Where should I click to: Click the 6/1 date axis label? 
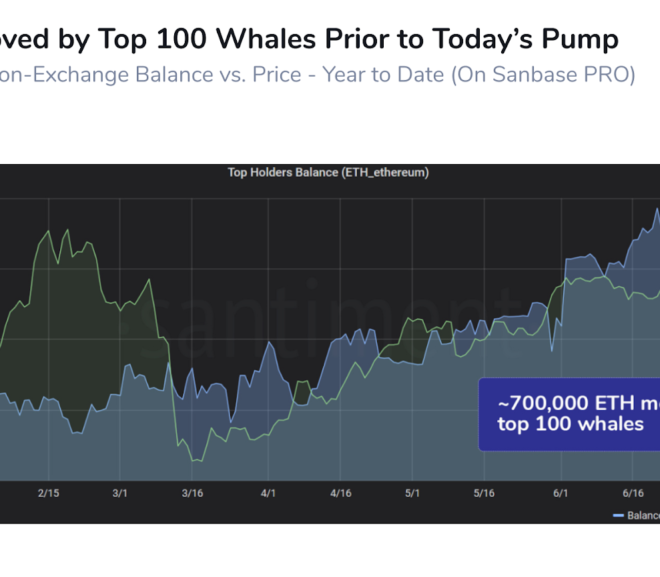(x=561, y=493)
